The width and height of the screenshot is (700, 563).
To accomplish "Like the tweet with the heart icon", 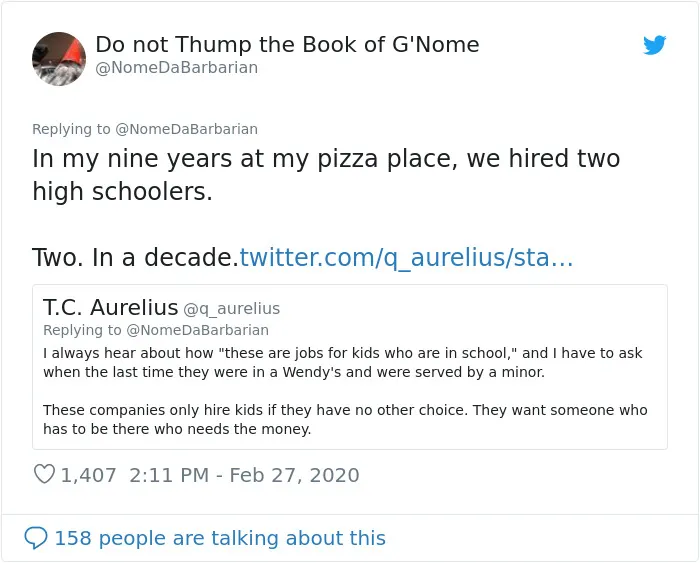I will (x=44, y=474).
